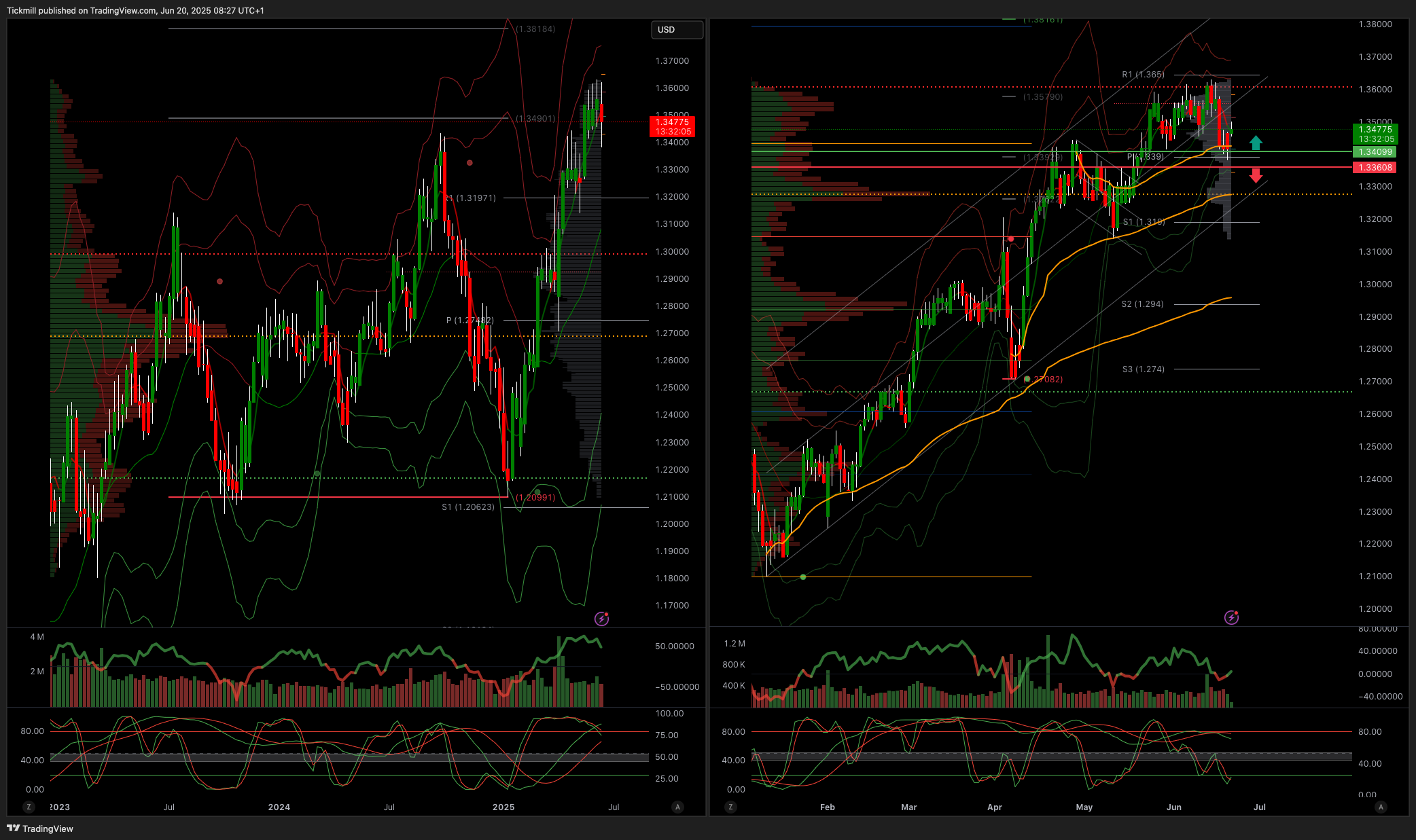The height and width of the screenshot is (840, 1416).
Task: Open the USD currency selector
Action: [x=677, y=30]
